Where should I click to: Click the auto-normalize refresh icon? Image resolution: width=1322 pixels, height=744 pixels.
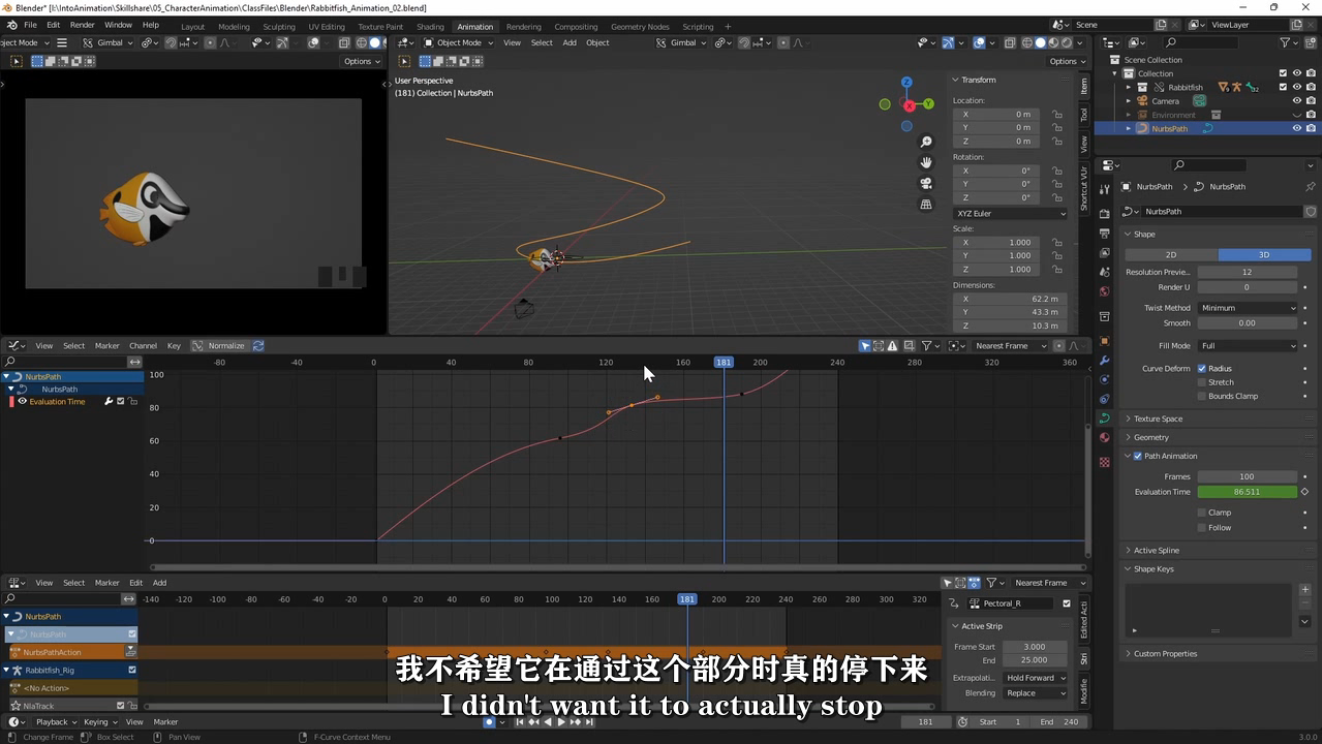258,346
